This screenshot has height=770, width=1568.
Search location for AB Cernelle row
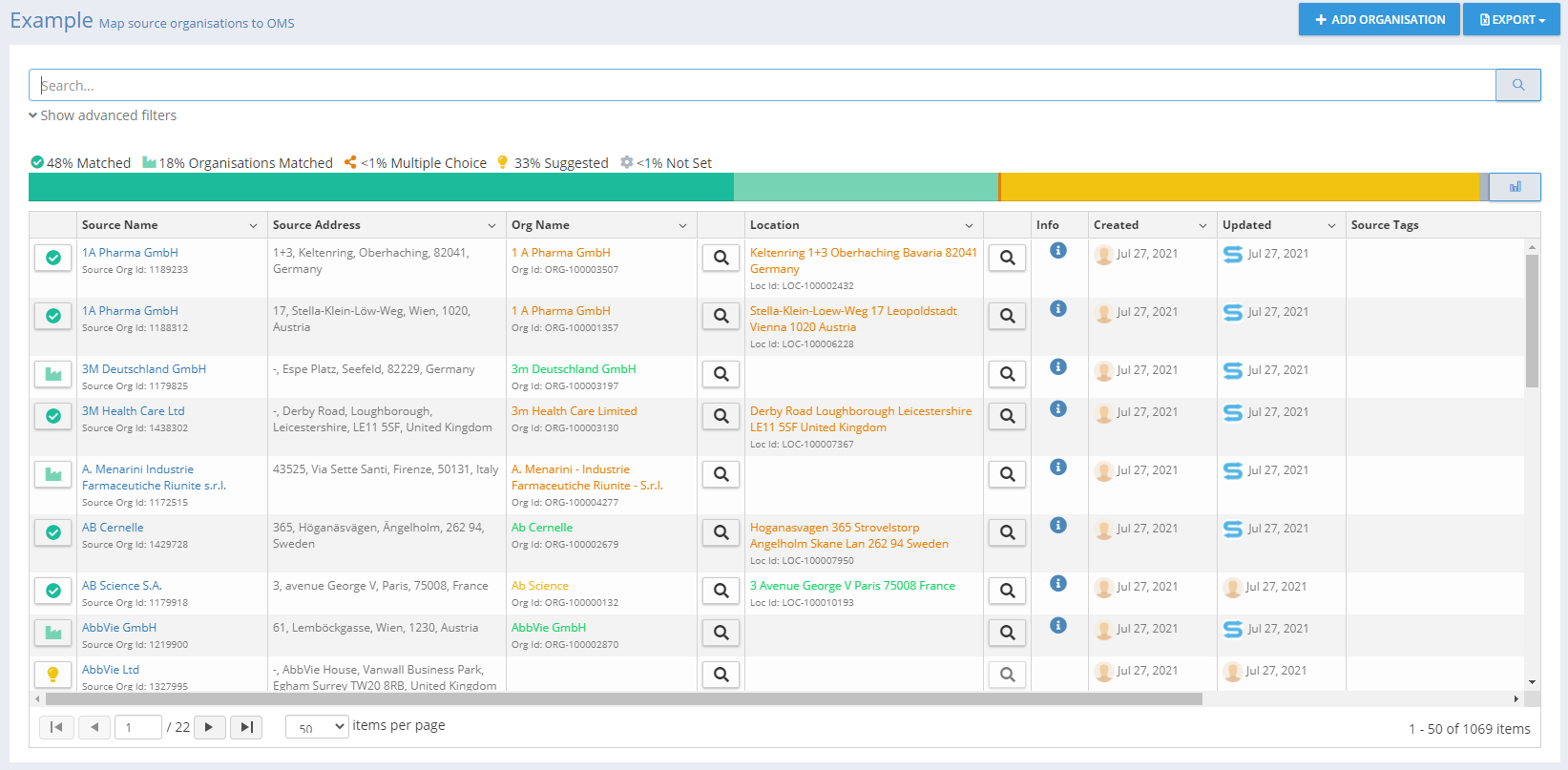[1007, 532]
